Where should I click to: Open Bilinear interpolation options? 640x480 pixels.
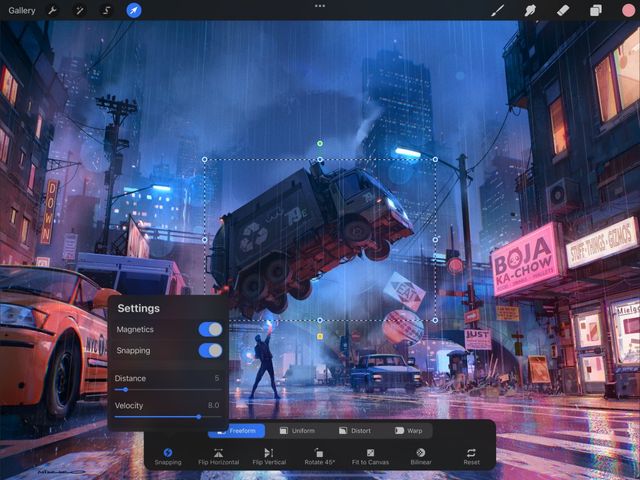(x=421, y=457)
